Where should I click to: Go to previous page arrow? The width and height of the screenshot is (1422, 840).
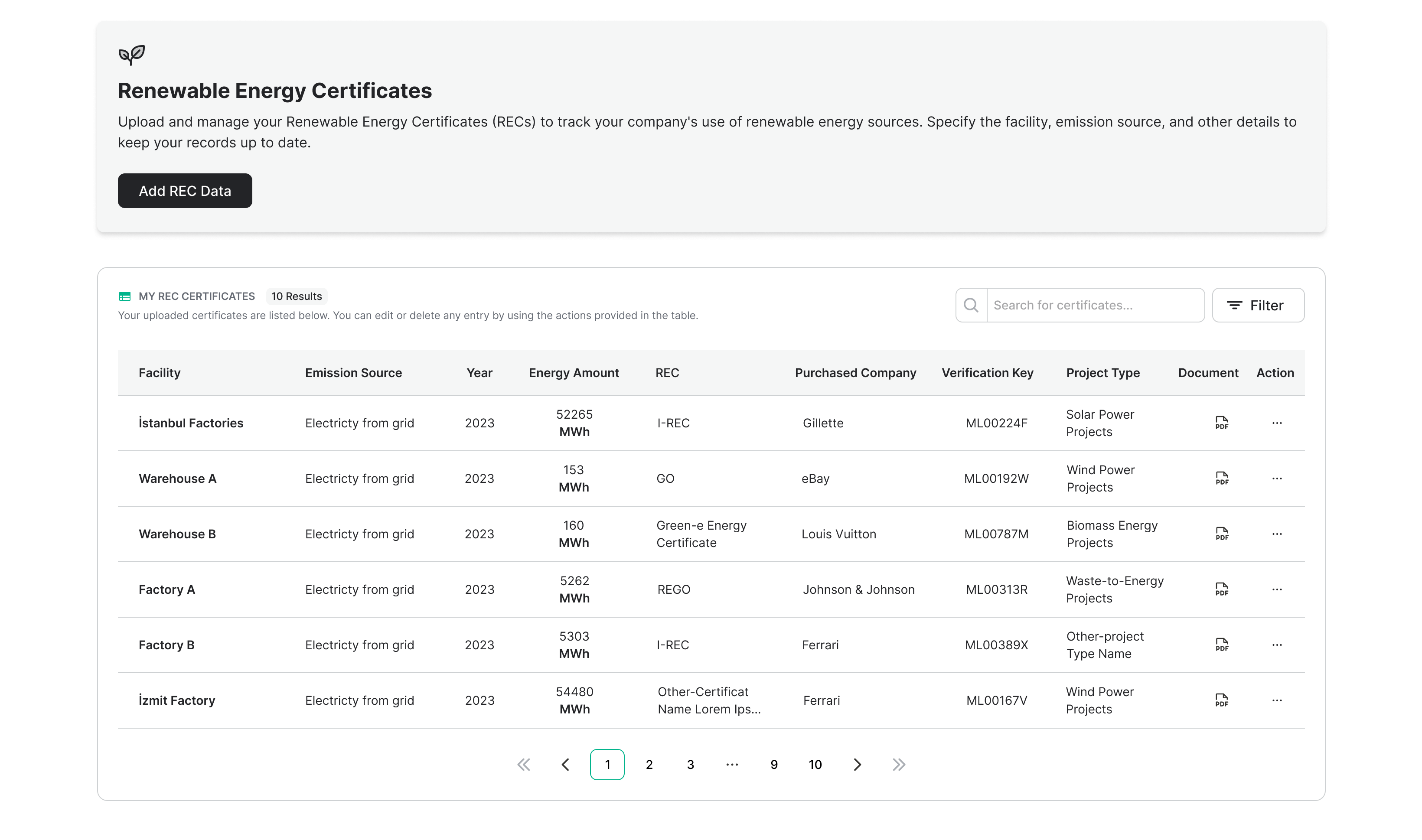coord(565,765)
